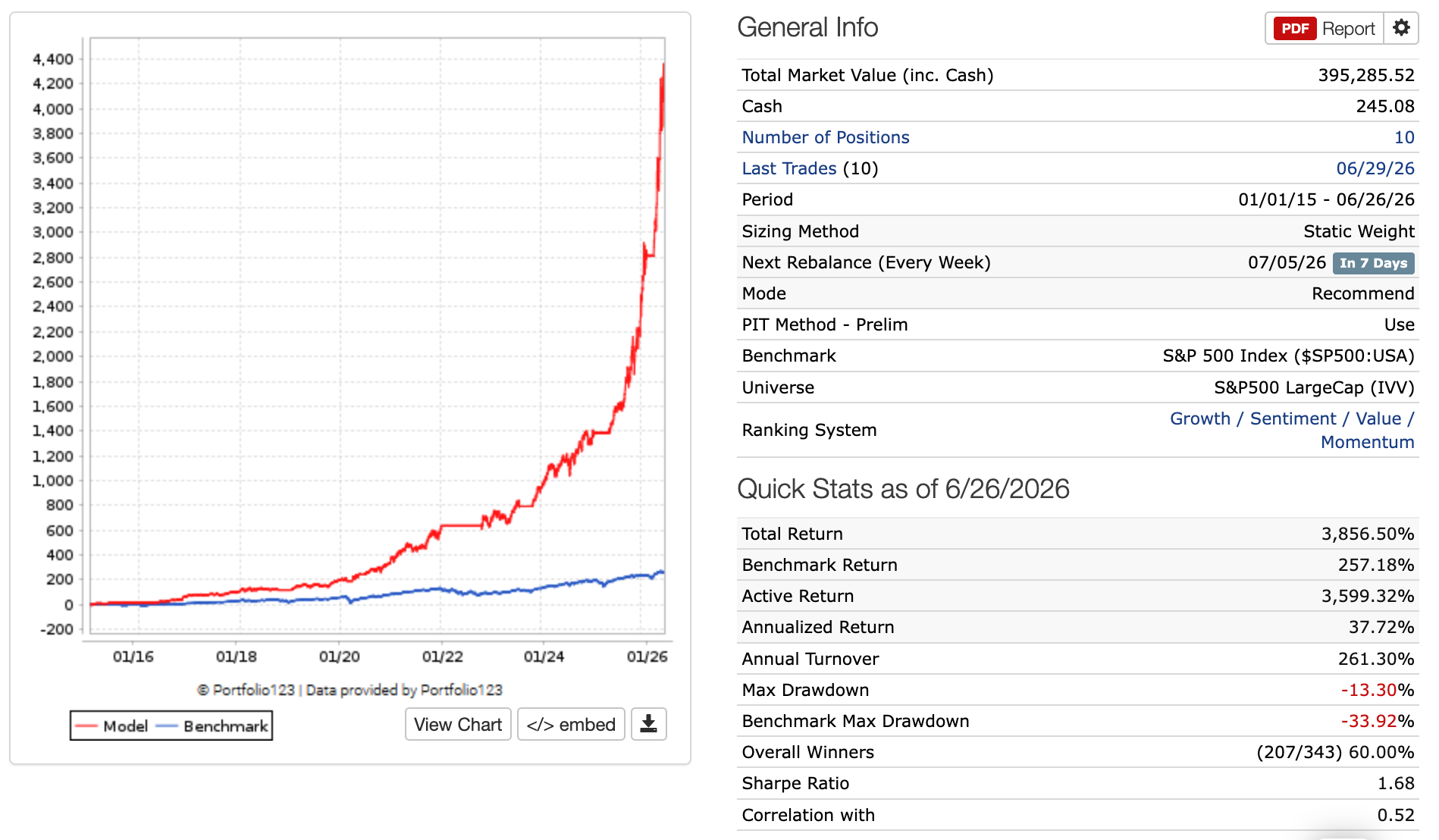This screenshot has width=1439, height=840.
Task: Click the Sharpe Ratio 1.68 value
Action: [1396, 783]
